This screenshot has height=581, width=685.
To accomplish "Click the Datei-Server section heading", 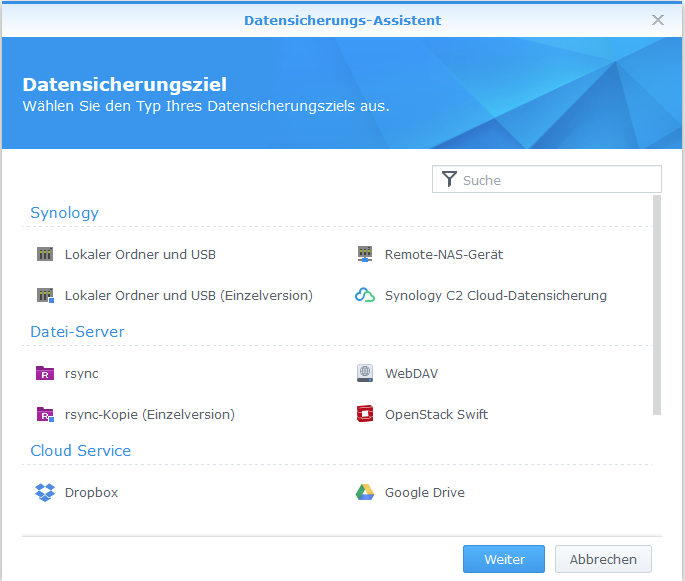I will (77, 332).
